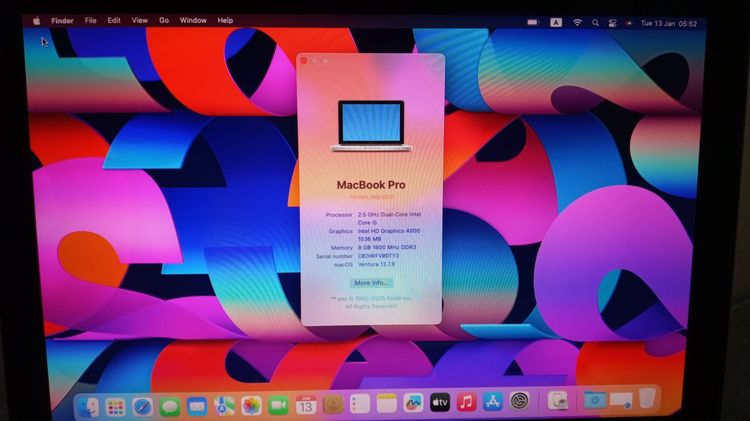Open the Notes app in Dock
The width and height of the screenshot is (750, 421).
click(386, 404)
